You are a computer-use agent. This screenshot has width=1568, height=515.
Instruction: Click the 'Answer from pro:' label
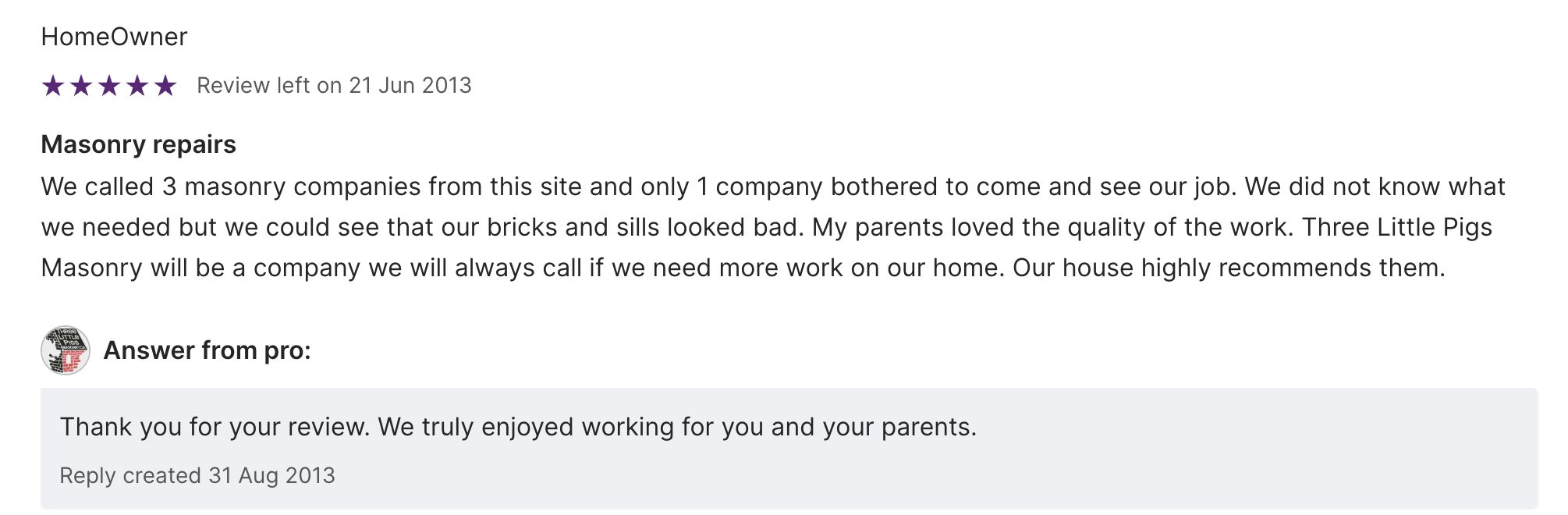coord(207,350)
